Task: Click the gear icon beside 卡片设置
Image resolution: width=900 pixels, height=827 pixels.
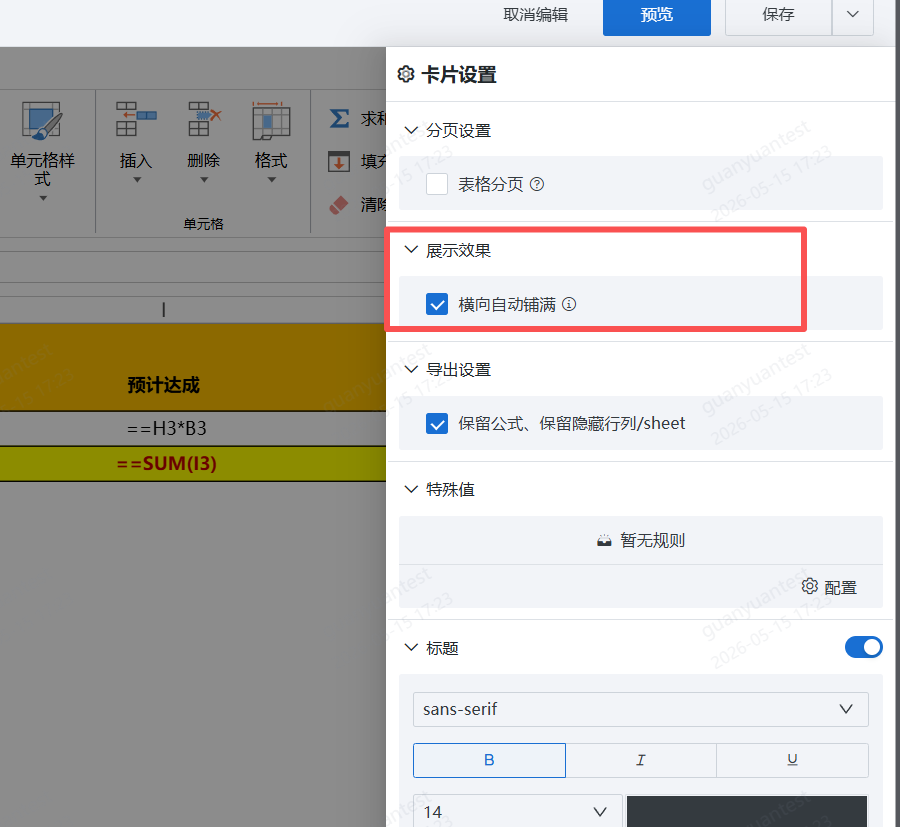Action: pos(406,74)
